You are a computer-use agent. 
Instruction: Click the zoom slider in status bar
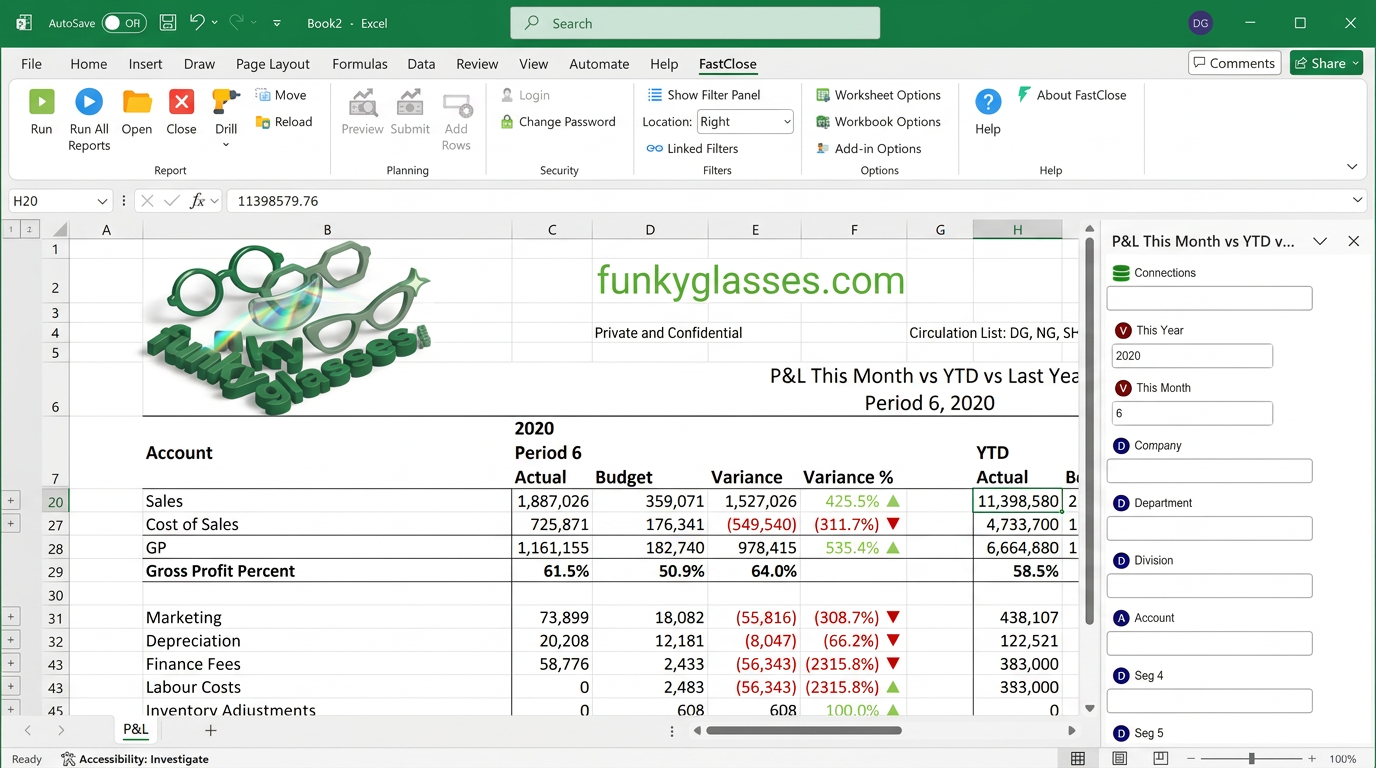pyautogui.click(x=1251, y=759)
